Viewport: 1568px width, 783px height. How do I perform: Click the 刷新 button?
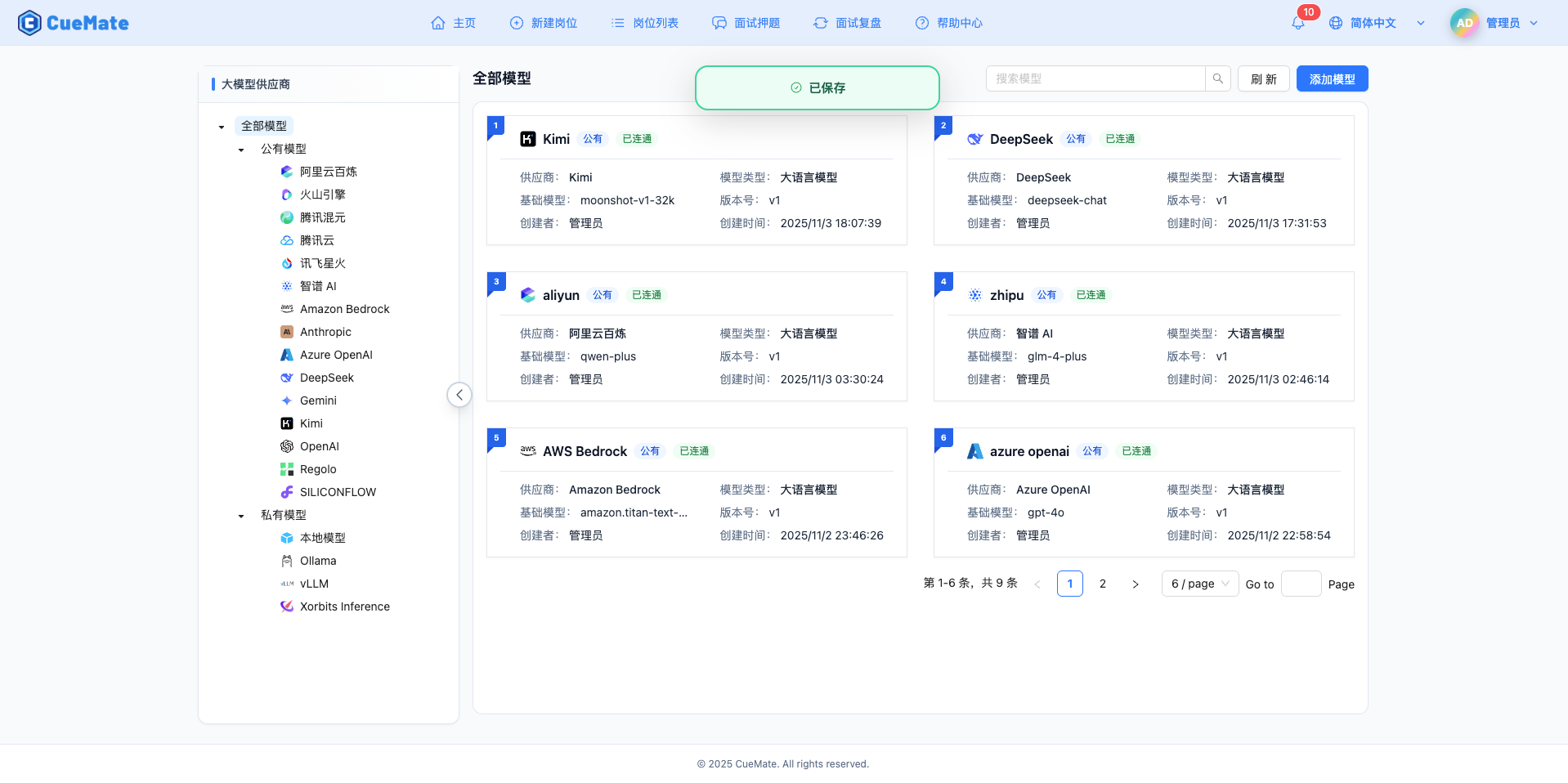click(1262, 78)
